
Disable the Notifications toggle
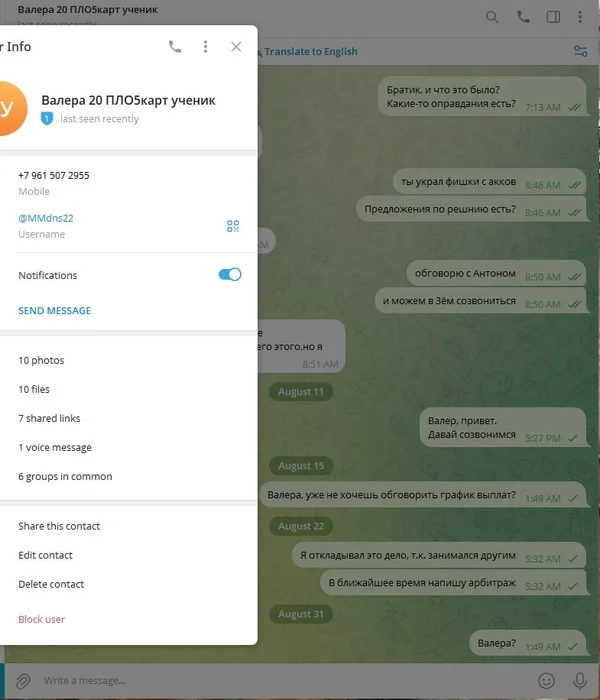click(x=230, y=275)
